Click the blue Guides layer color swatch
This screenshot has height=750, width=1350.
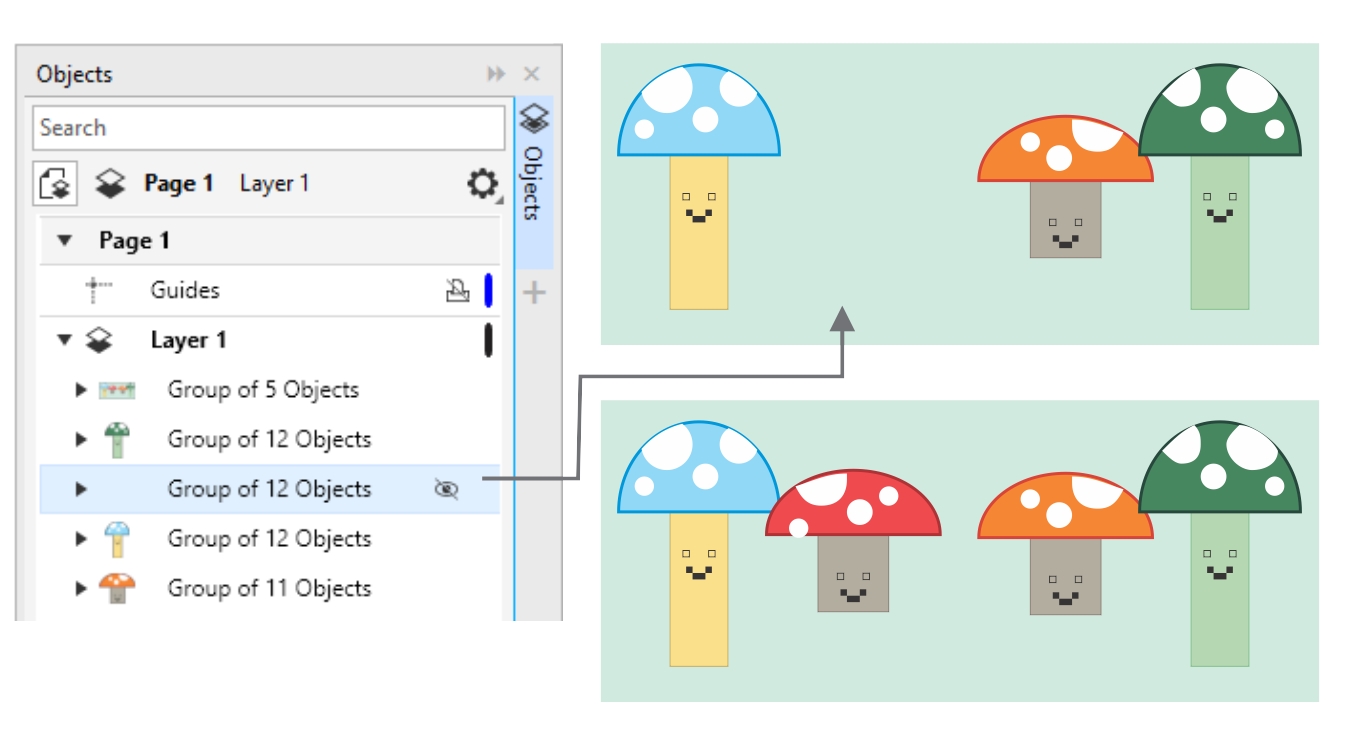488,291
